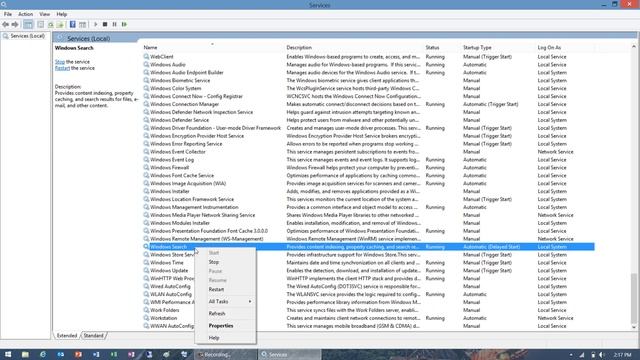Toggle the Show/Hide Console Tree toolbar icon
640x360 pixels.
28,24
